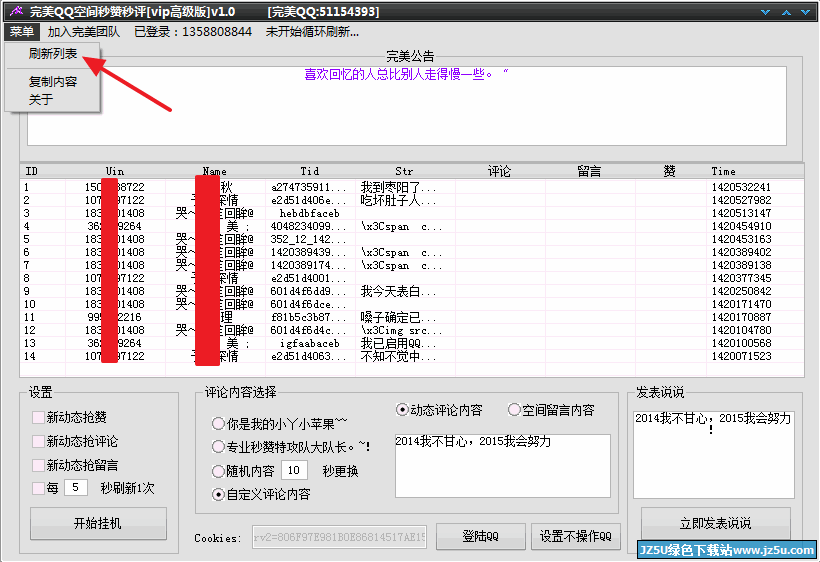This screenshot has width=820, height=562.
Task: Select the 随机内容 radio option
Action: [x=218, y=471]
